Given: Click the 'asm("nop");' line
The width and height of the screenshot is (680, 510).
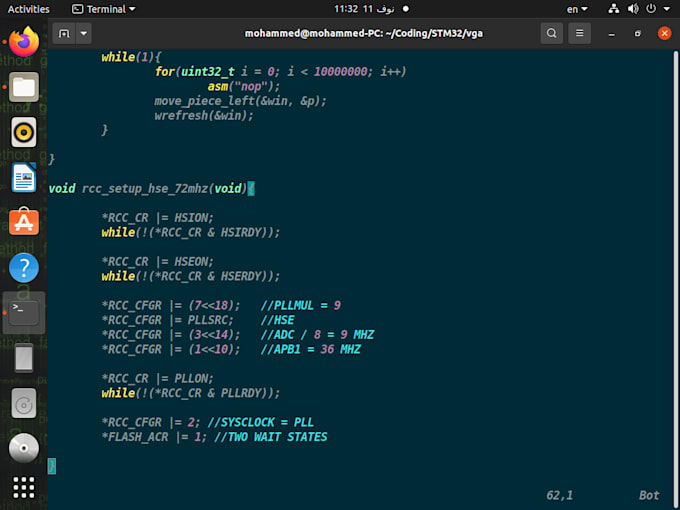Looking at the screenshot, I should coord(244,86).
